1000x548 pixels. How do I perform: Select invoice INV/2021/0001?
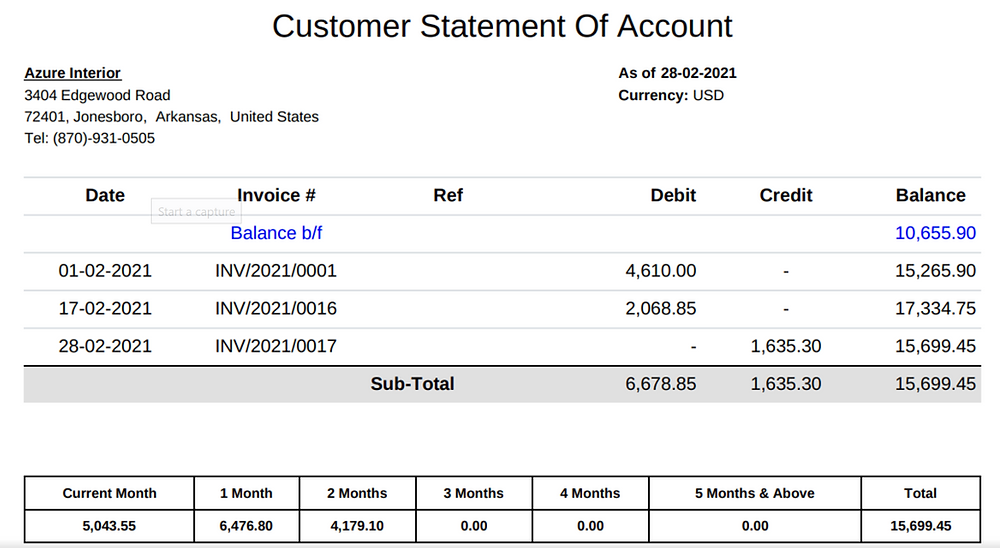[276, 271]
